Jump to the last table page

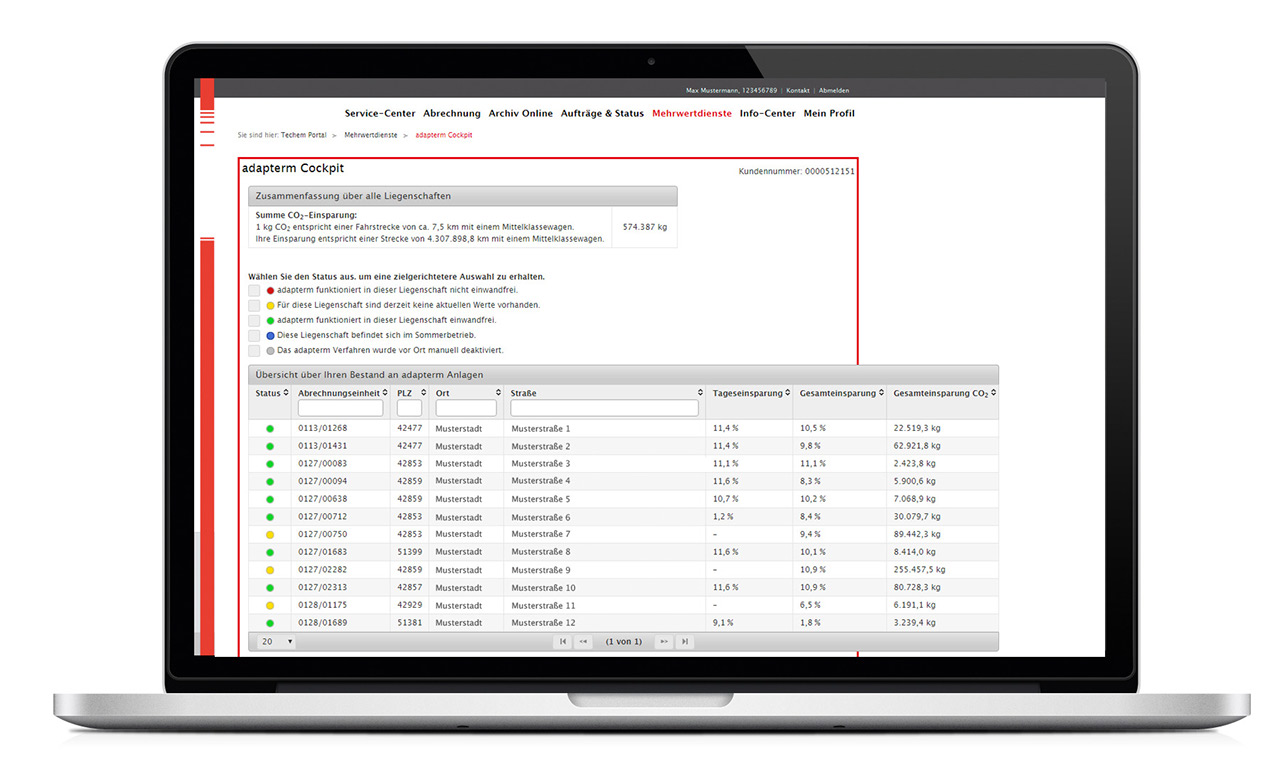tap(684, 642)
